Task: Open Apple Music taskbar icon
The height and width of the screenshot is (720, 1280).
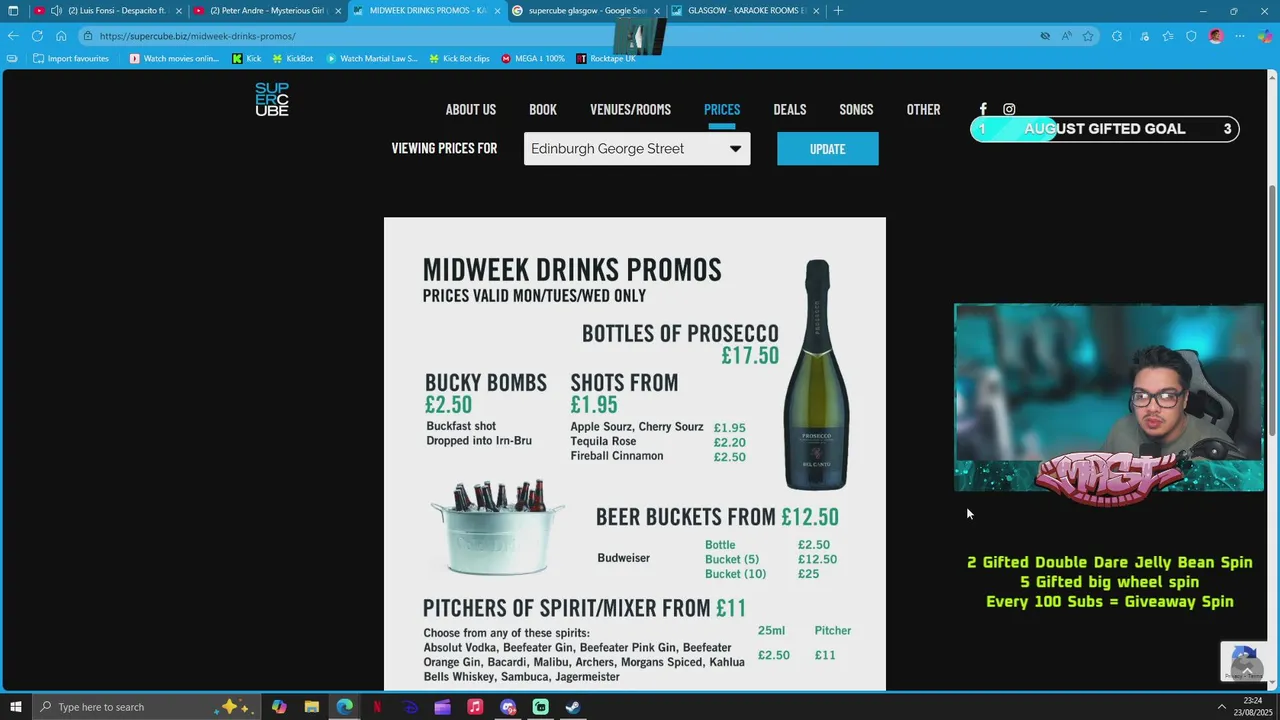Action: coord(475,707)
